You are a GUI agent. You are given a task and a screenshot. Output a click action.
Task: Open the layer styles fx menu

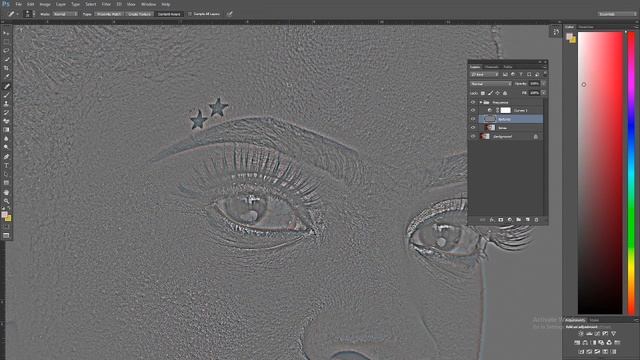(x=491, y=220)
